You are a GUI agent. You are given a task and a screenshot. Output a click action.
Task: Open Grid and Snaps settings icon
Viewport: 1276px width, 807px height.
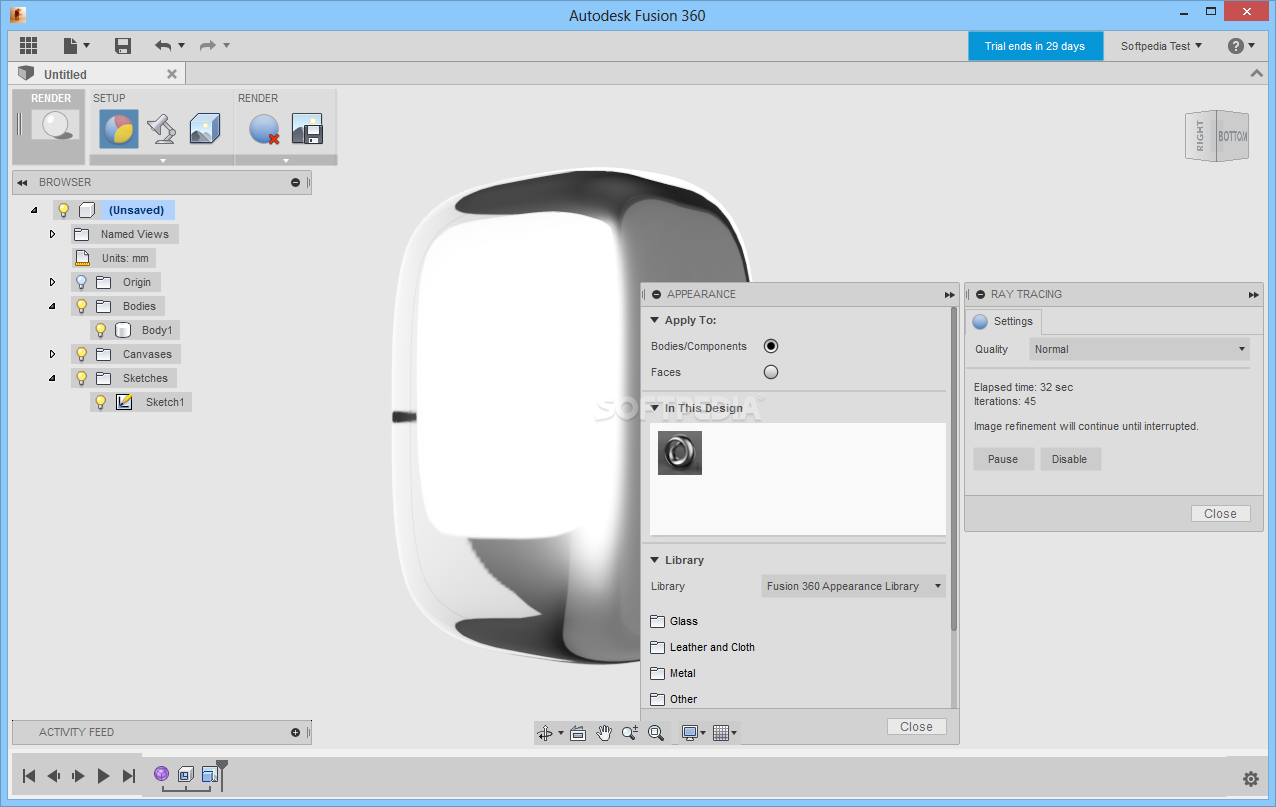[721, 733]
